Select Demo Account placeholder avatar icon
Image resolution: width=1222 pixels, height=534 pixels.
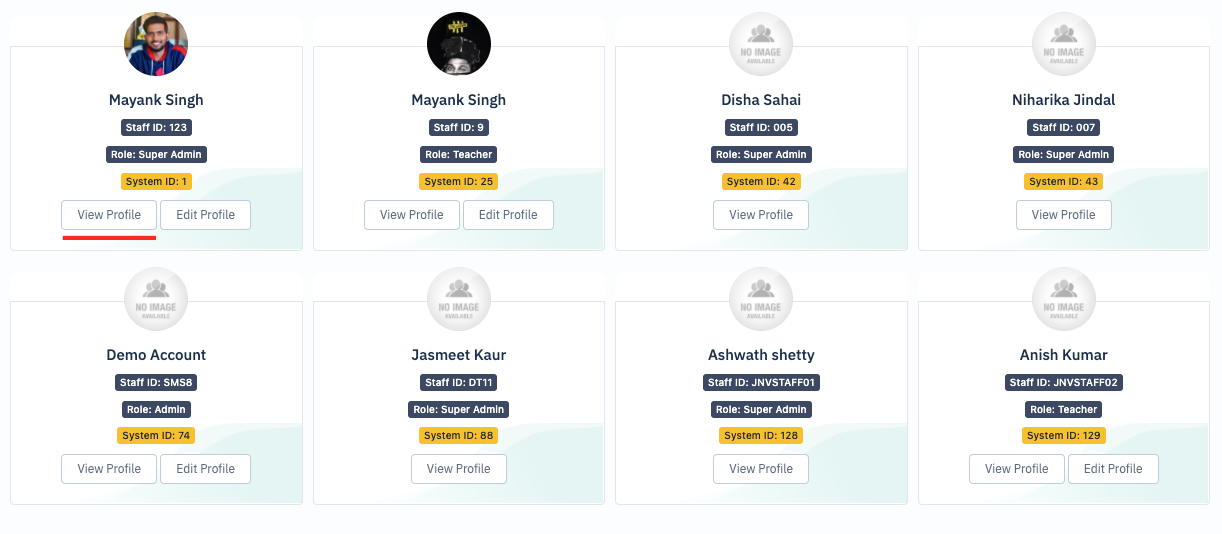(156, 299)
